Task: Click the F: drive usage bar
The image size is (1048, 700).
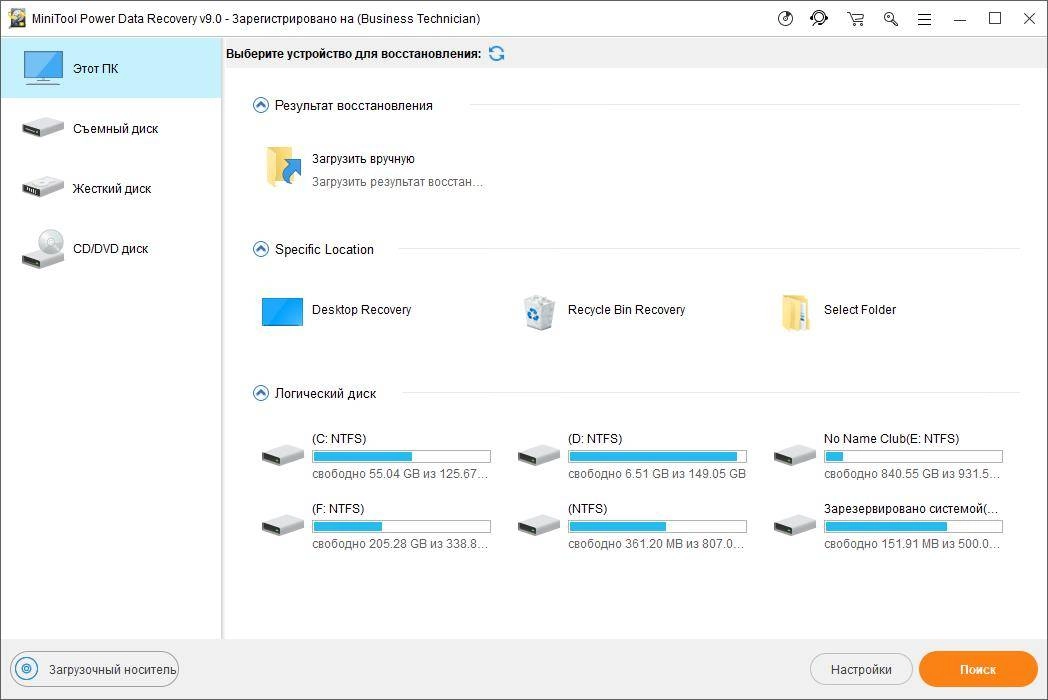Action: click(x=402, y=526)
